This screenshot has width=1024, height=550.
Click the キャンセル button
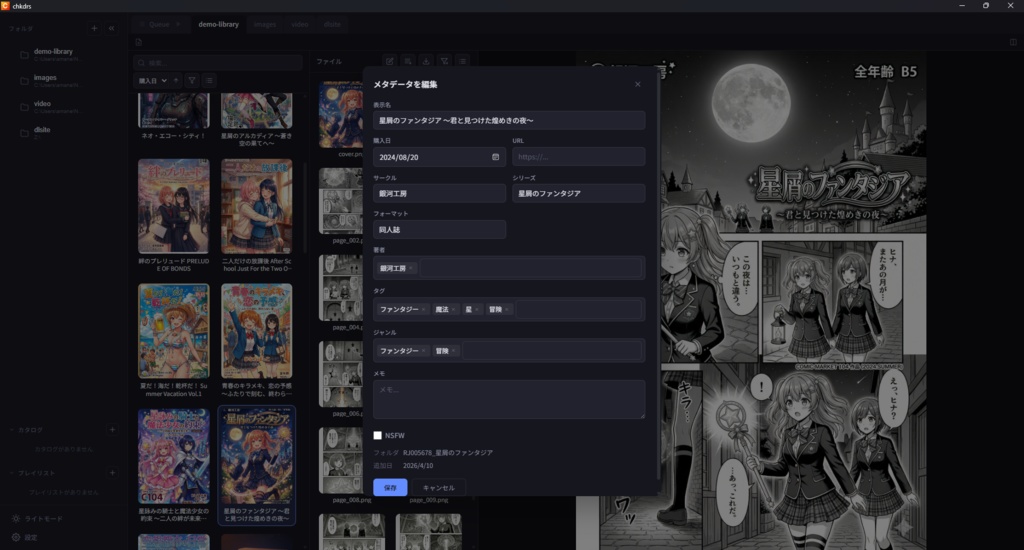tap(438, 487)
